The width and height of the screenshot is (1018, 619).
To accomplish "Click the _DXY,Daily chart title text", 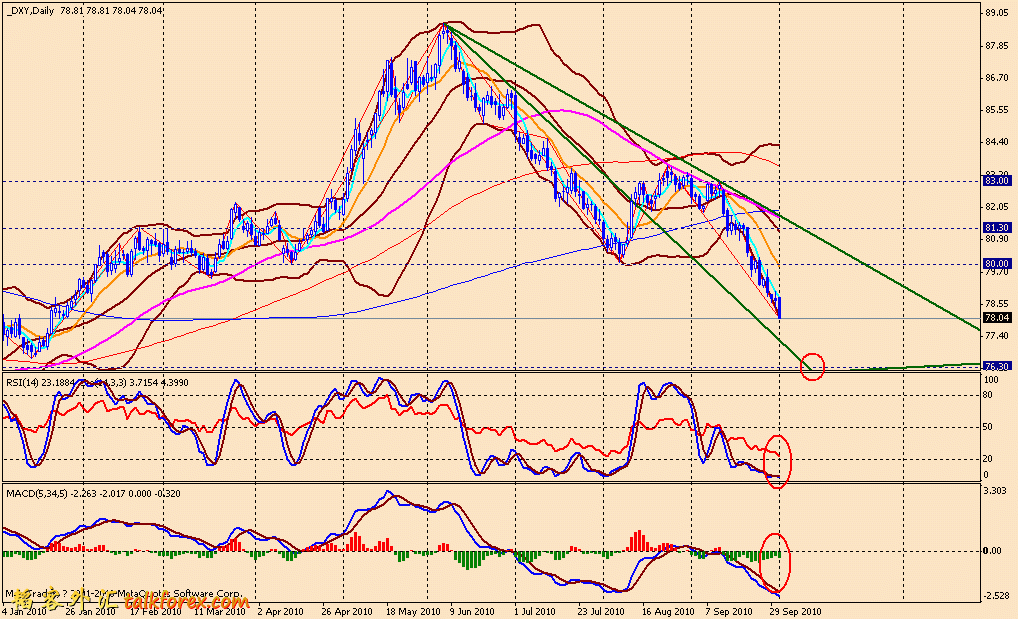I will point(31,11).
